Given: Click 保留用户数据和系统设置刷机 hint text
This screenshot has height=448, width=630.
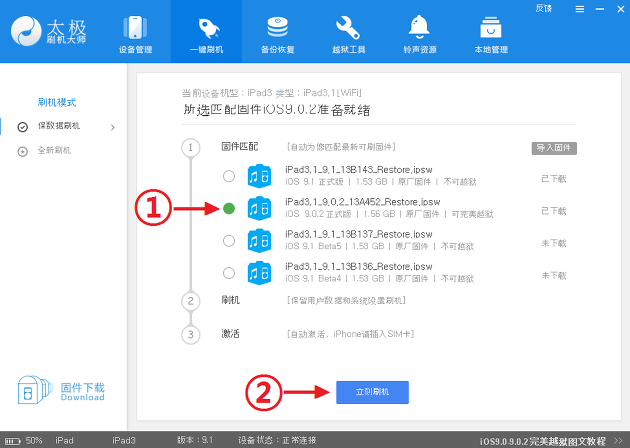Looking at the screenshot, I should (x=346, y=301).
